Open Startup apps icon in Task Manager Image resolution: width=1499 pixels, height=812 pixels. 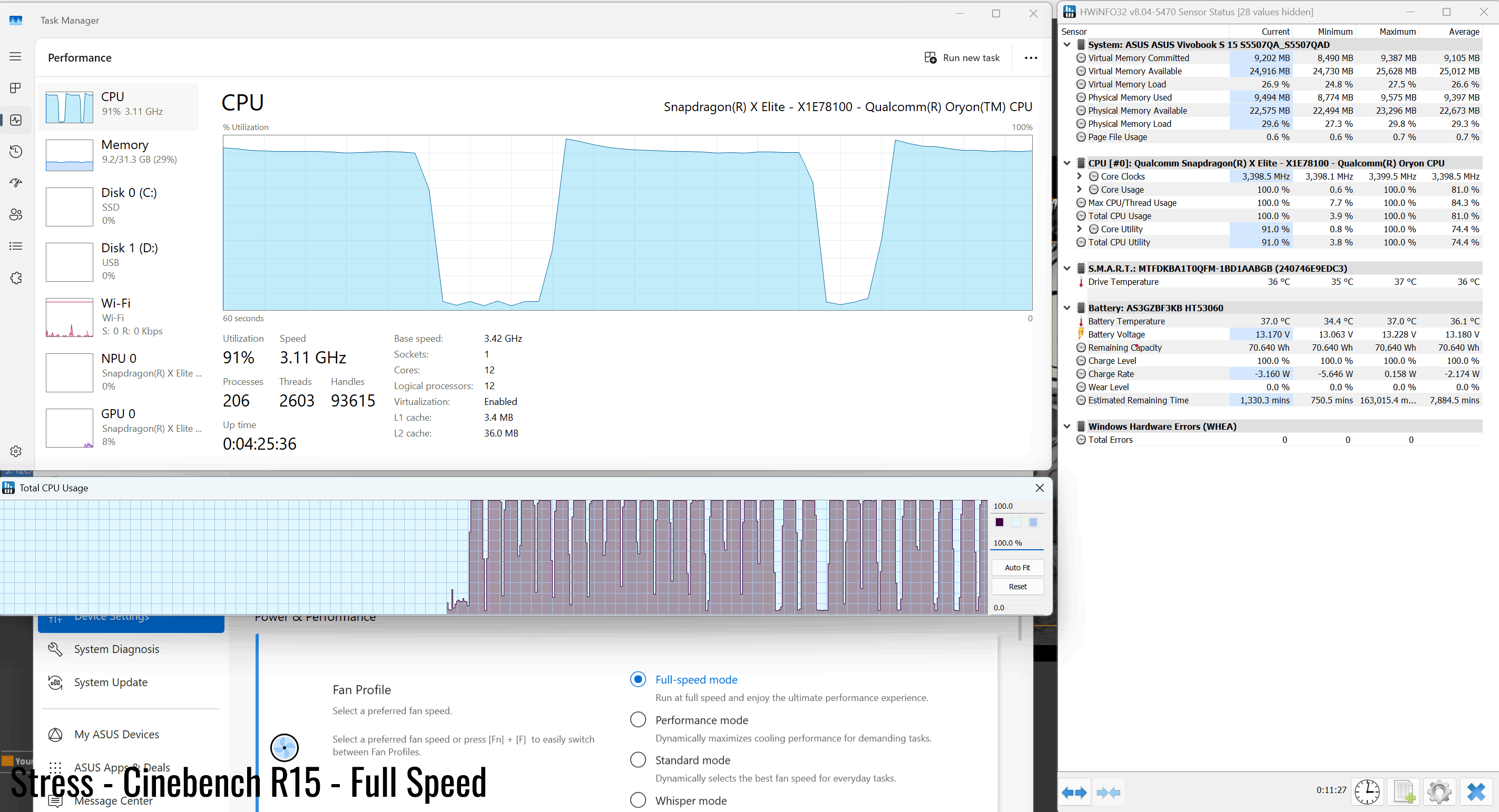pos(16,183)
